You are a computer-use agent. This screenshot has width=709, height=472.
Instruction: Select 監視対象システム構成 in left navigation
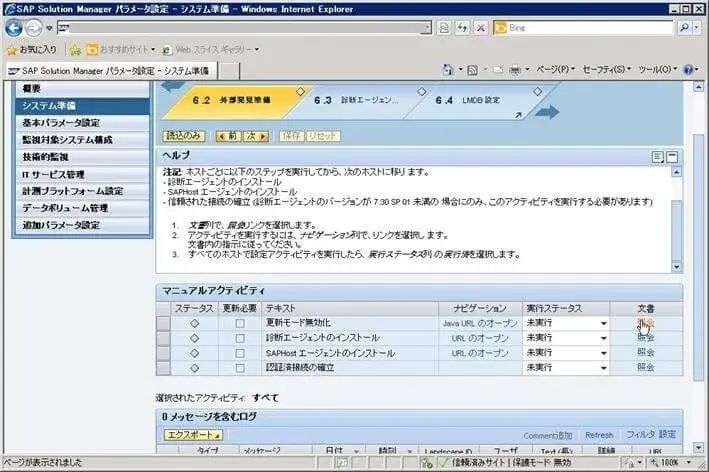pos(83,140)
